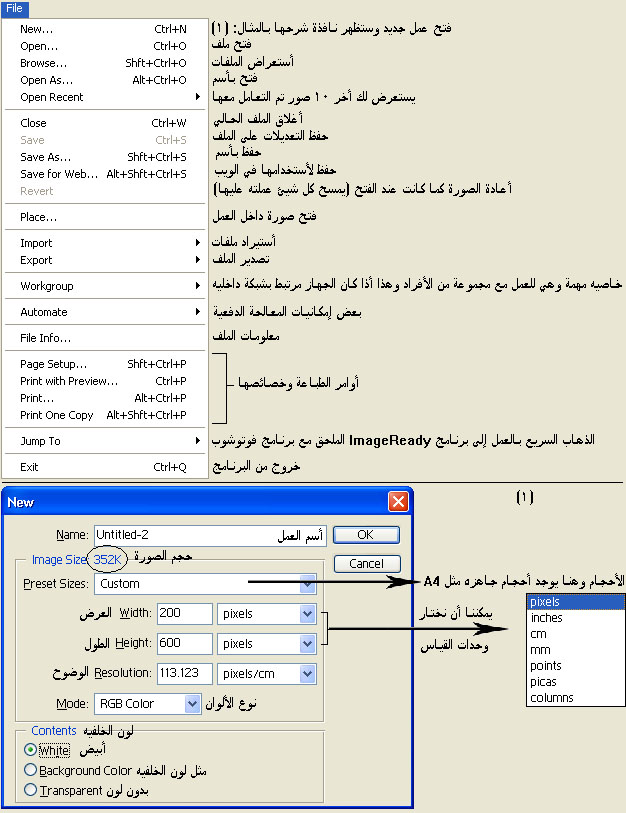This screenshot has height=813, width=626.
Task: Expand the Workgroup submenu
Action: 104,286
